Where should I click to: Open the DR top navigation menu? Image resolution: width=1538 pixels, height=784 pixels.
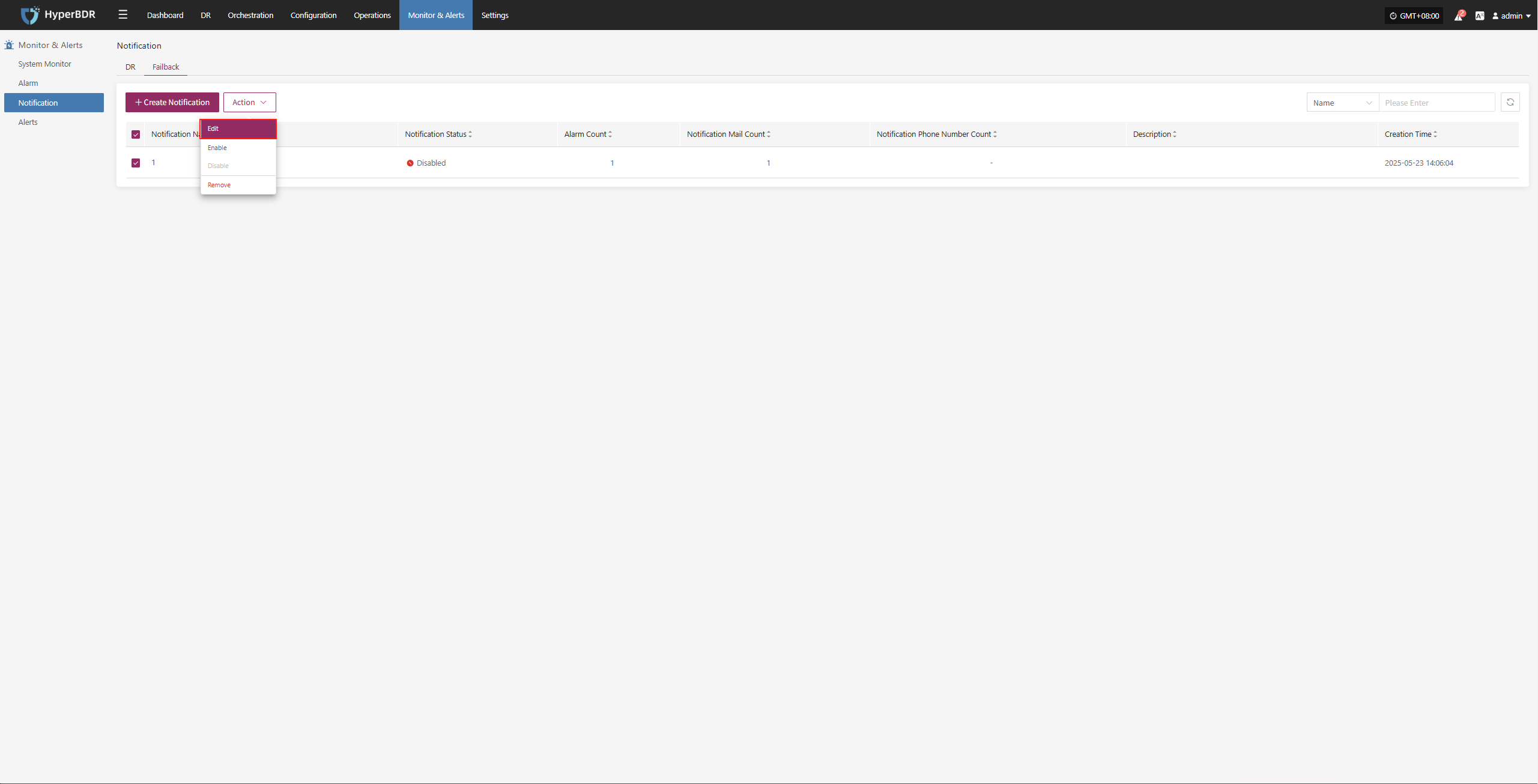(206, 15)
